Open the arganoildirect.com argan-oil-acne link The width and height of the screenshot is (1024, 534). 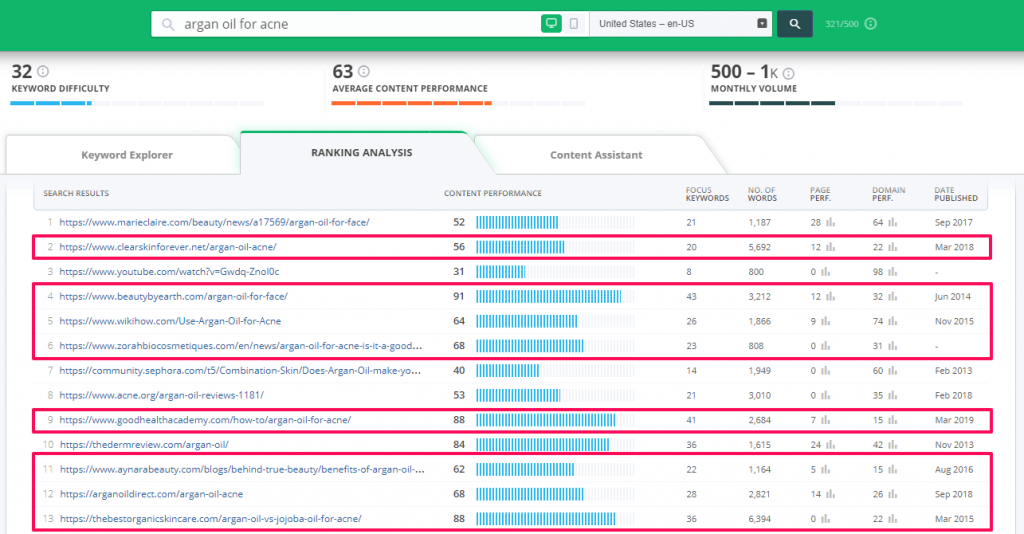(x=152, y=494)
